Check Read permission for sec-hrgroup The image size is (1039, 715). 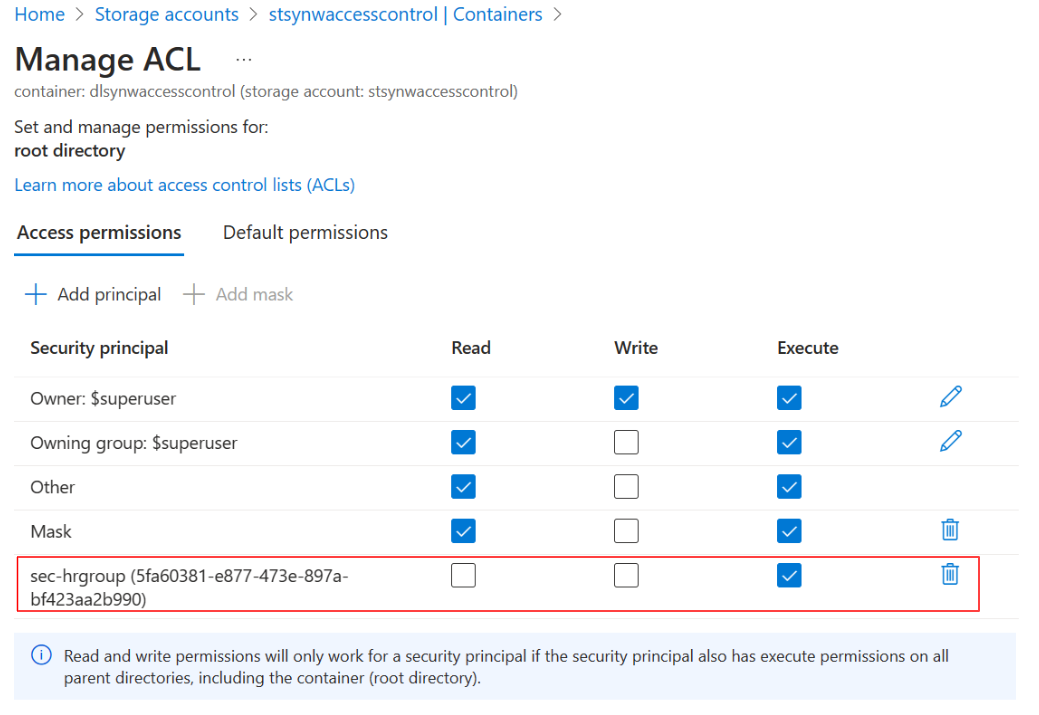click(463, 575)
